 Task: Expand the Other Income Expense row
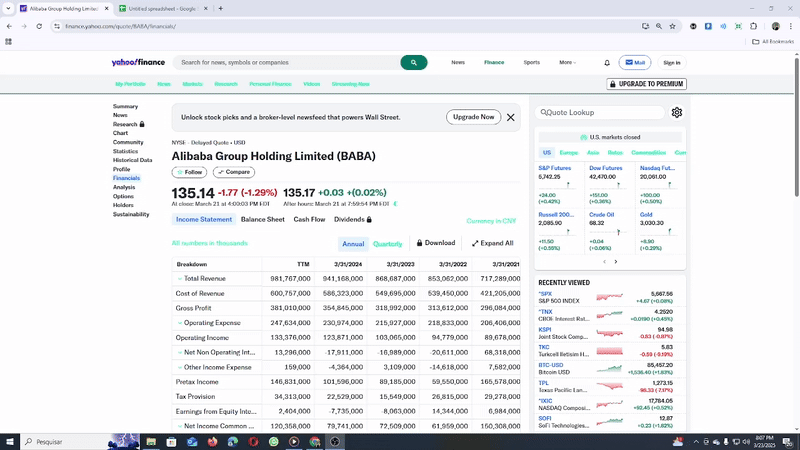point(180,367)
